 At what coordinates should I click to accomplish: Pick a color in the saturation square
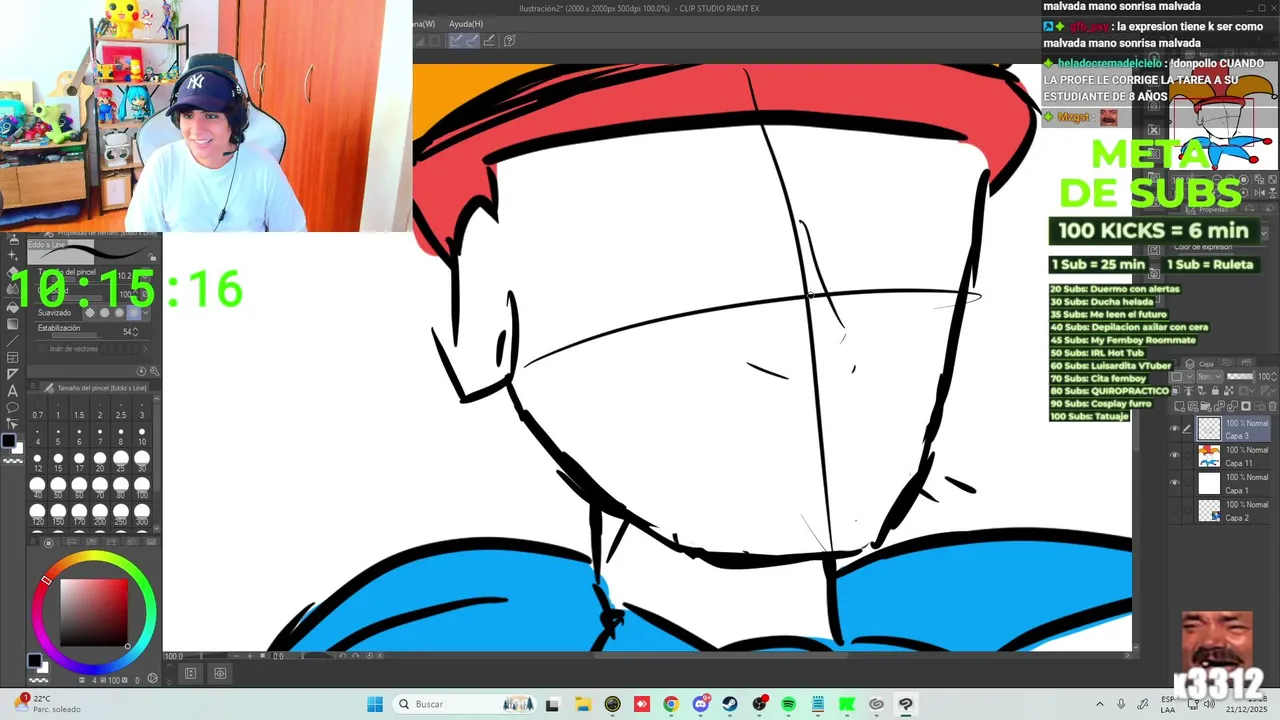(x=93, y=612)
